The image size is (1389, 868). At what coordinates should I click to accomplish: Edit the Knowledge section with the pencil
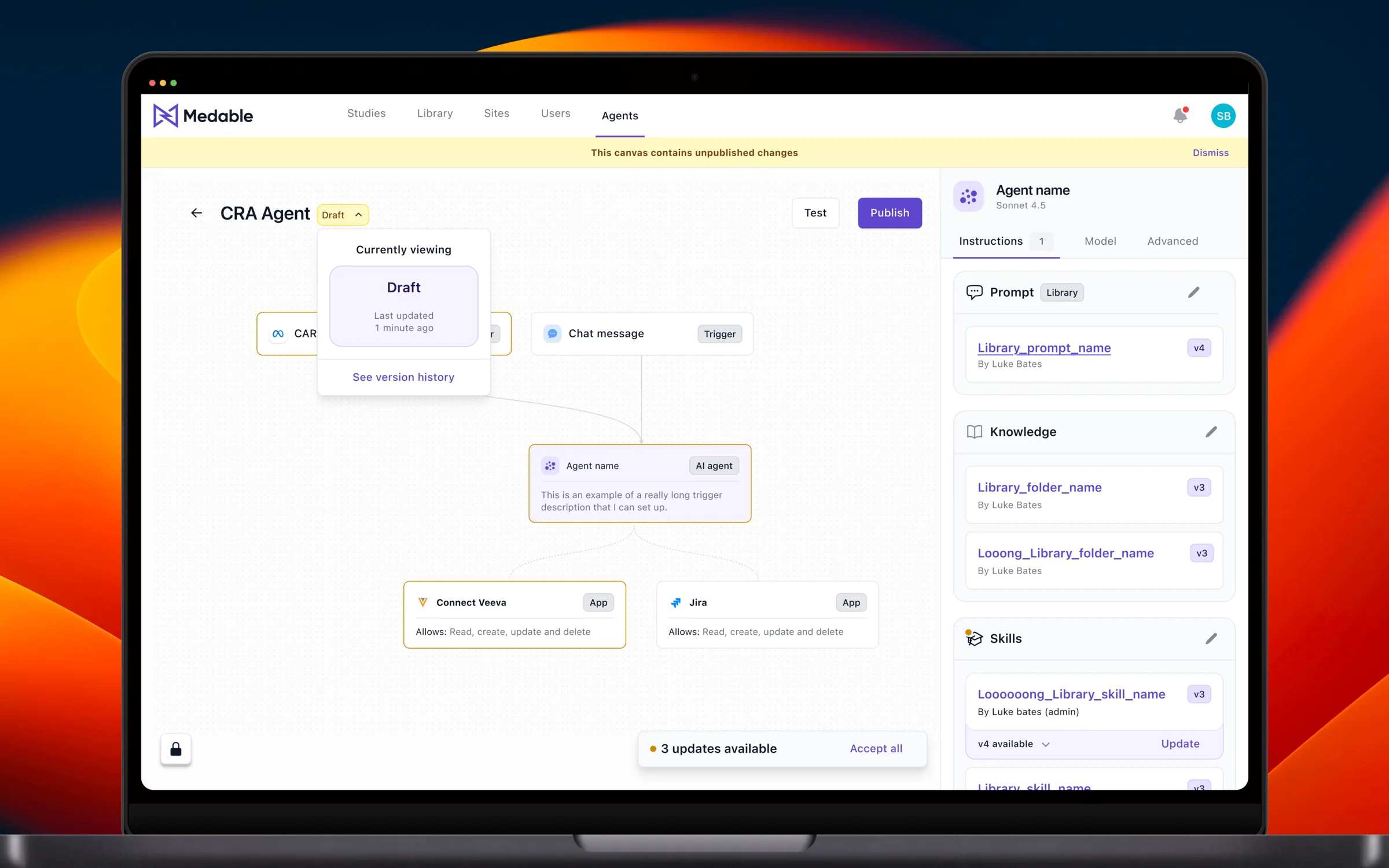point(1211,432)
